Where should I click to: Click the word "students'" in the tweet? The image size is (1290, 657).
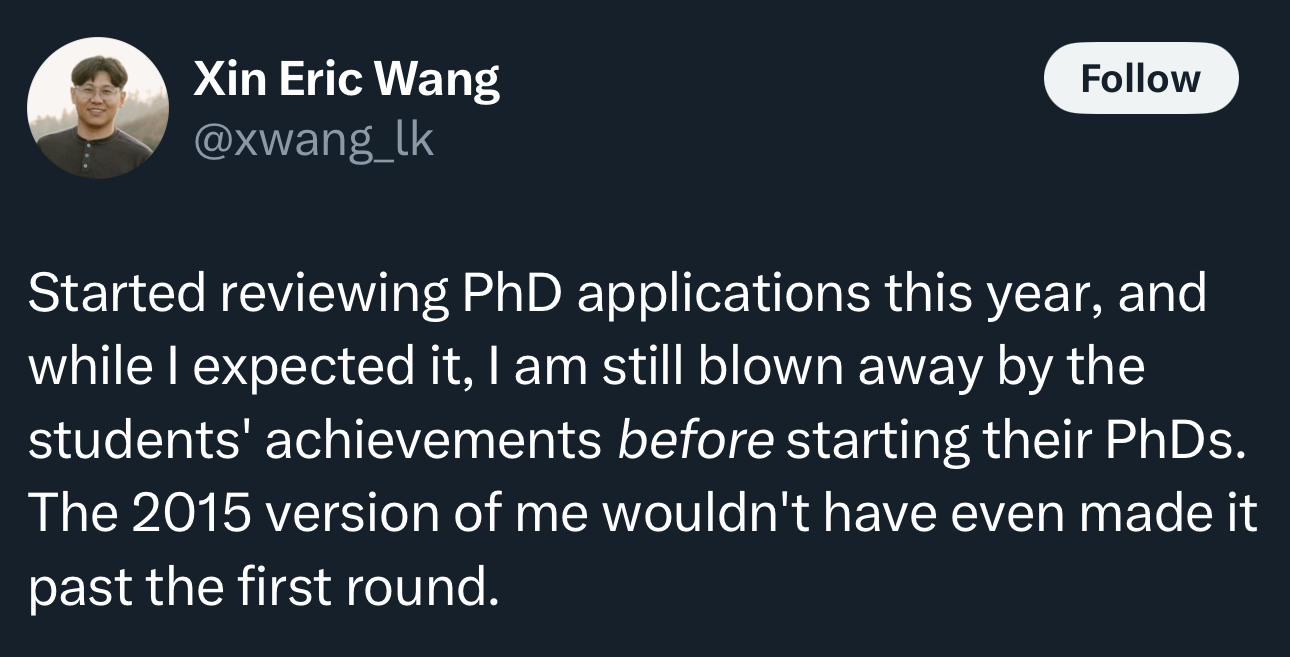pyautogui.click(x=139, y=441)
